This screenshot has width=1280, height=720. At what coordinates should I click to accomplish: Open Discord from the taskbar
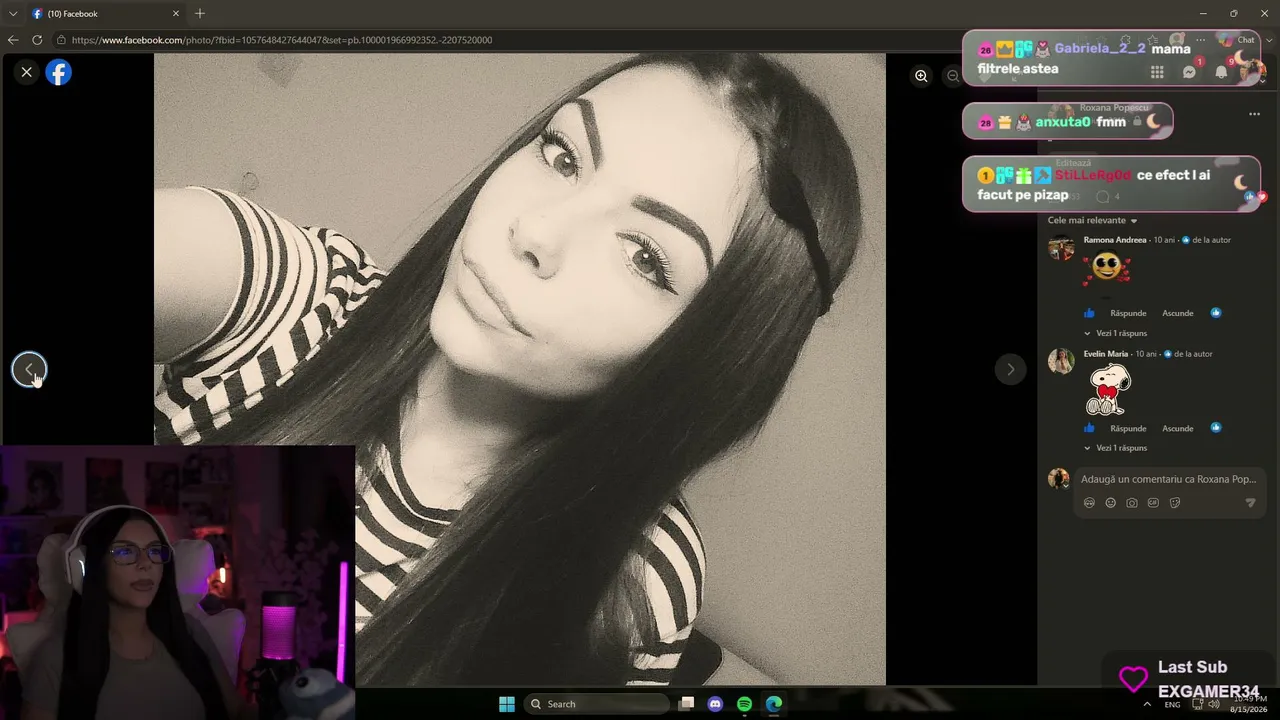point(715,704)
